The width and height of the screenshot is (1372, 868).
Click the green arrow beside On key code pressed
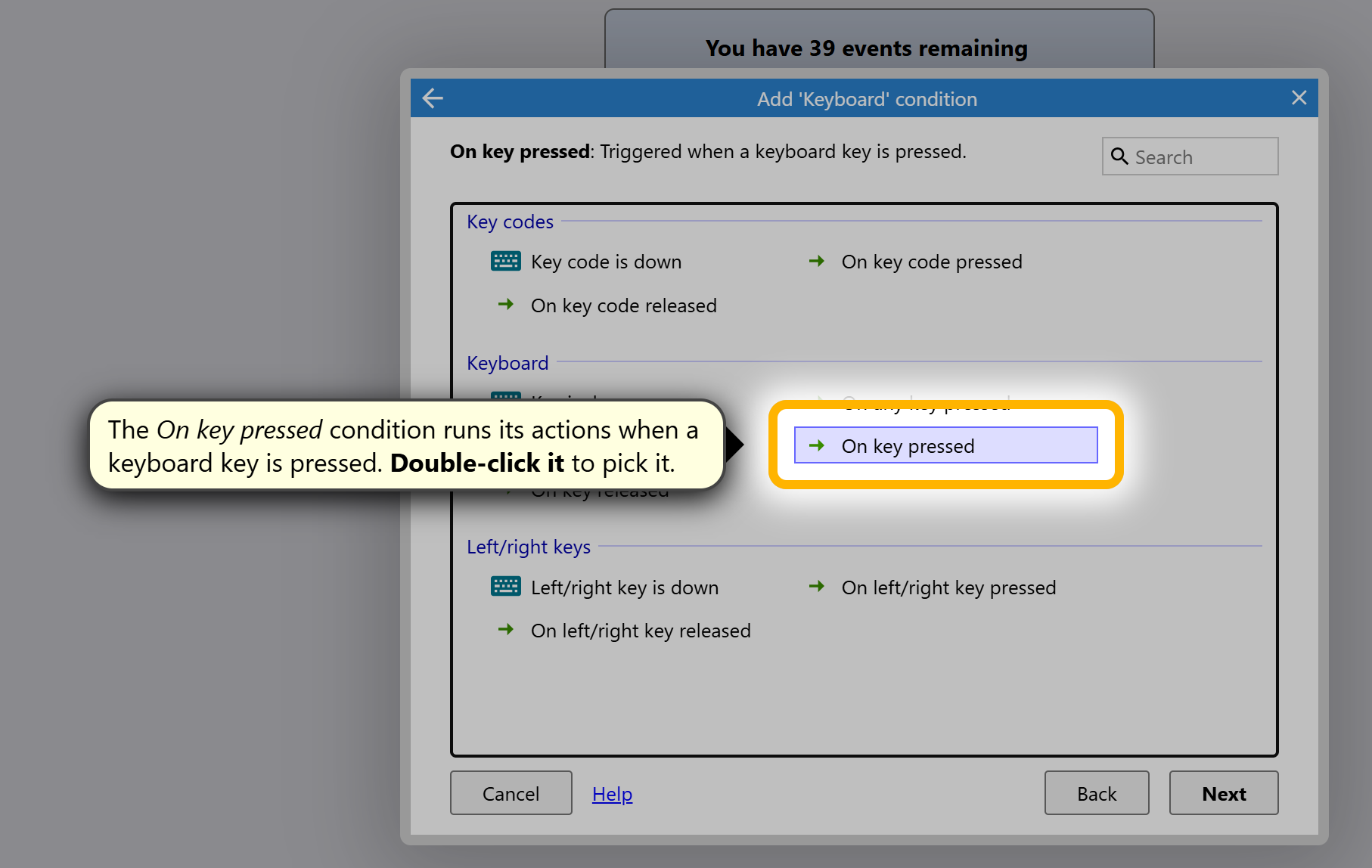817,262
